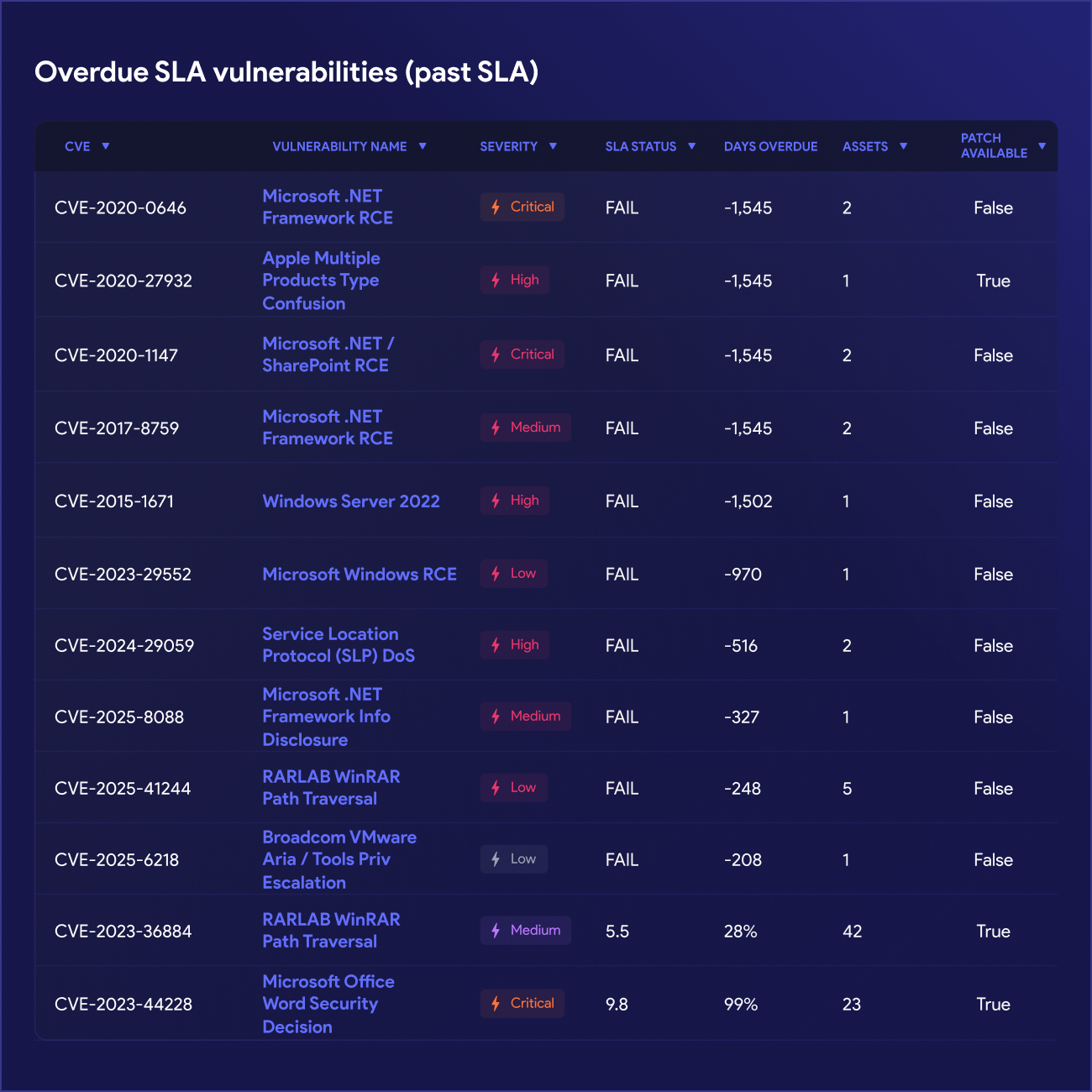Open Microsoft .NET Framework RCE link for CVE-2017-8759
This screenshot has height=1092, width=1092.
[328, 428]
